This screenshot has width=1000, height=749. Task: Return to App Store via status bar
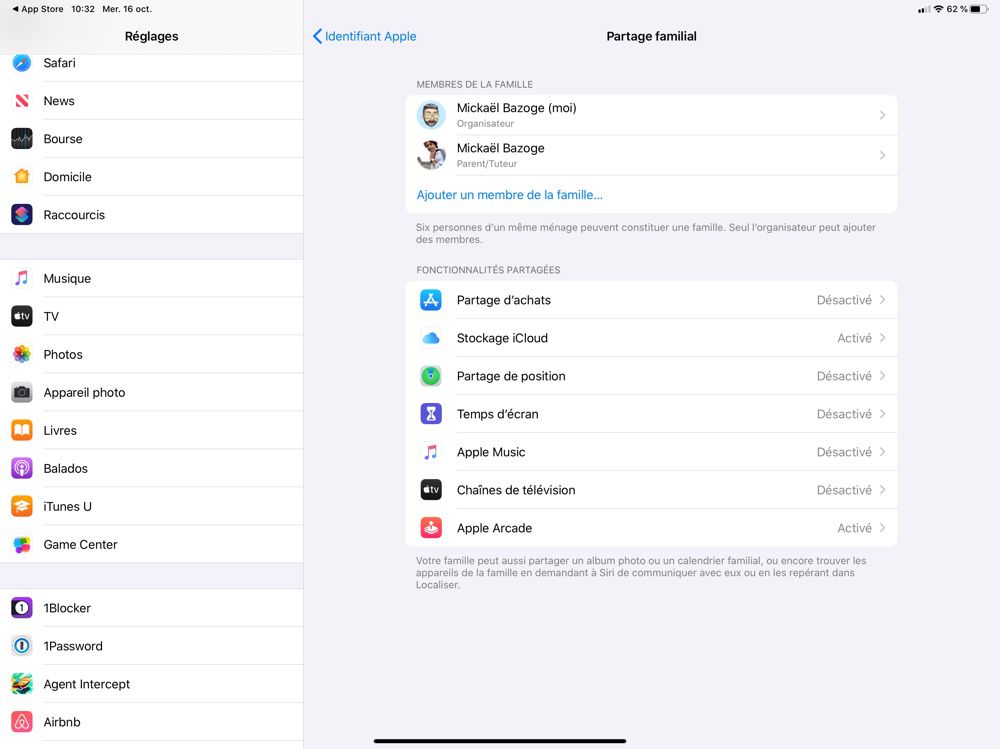point(38,9)
